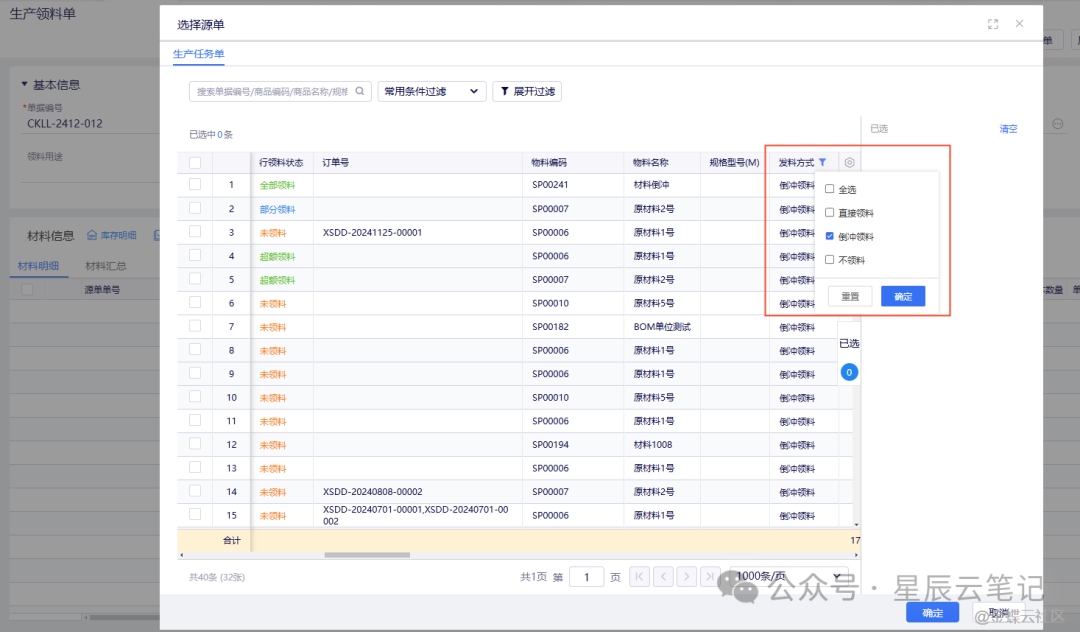Screen dimensions: 1080x632
Task: Click the page number input field
Action: tap(586, 576)
